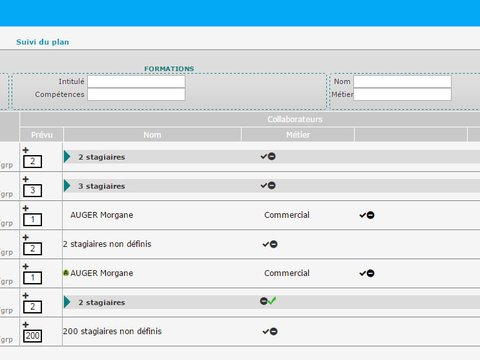This screenshot has height=360, width=480.
Task: Click the plus icon in the 2 stagiaires row with the green checkmark
Action: tap(26, 296)
